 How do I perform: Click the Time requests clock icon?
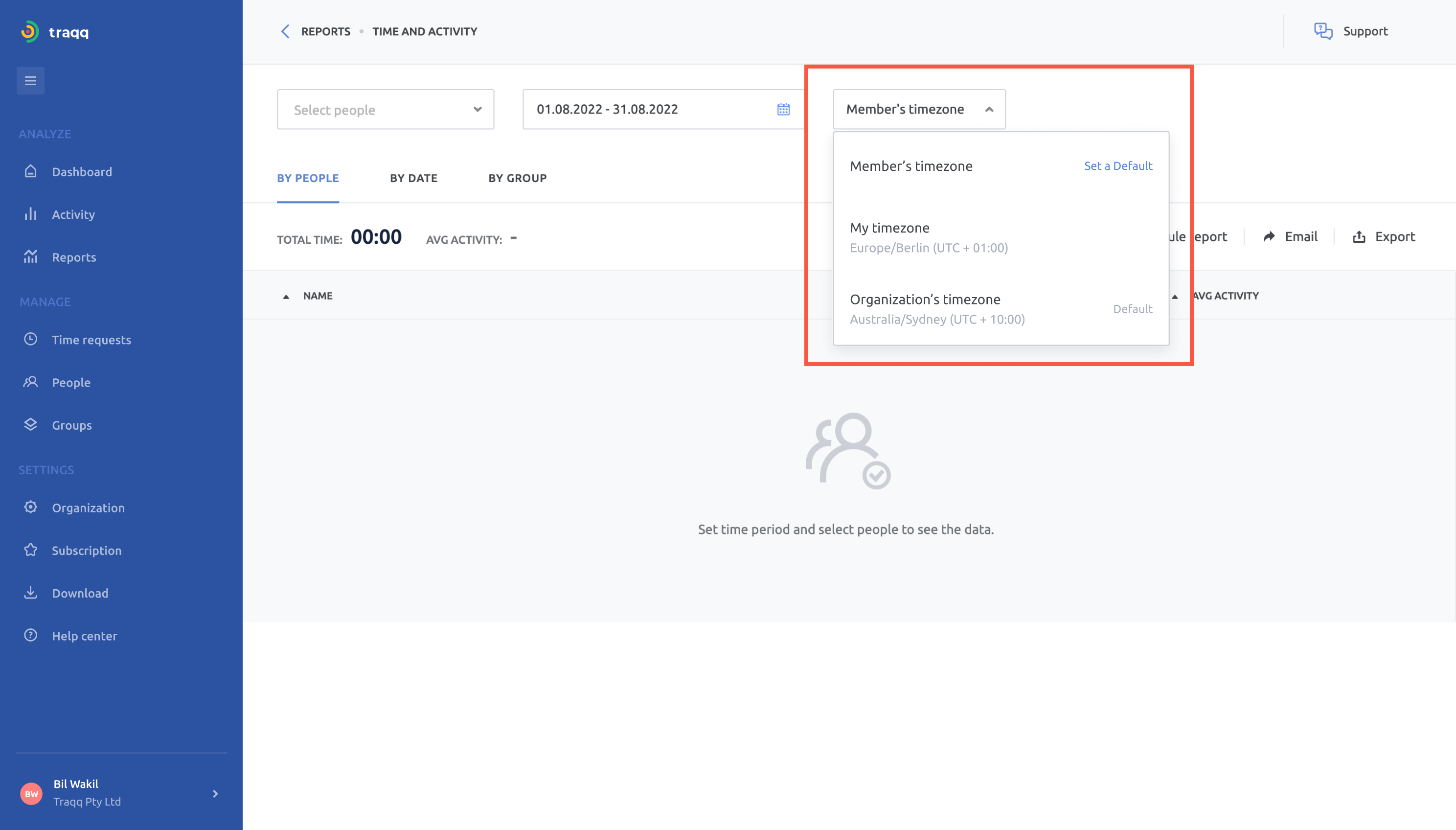click(x=31, y=339)
